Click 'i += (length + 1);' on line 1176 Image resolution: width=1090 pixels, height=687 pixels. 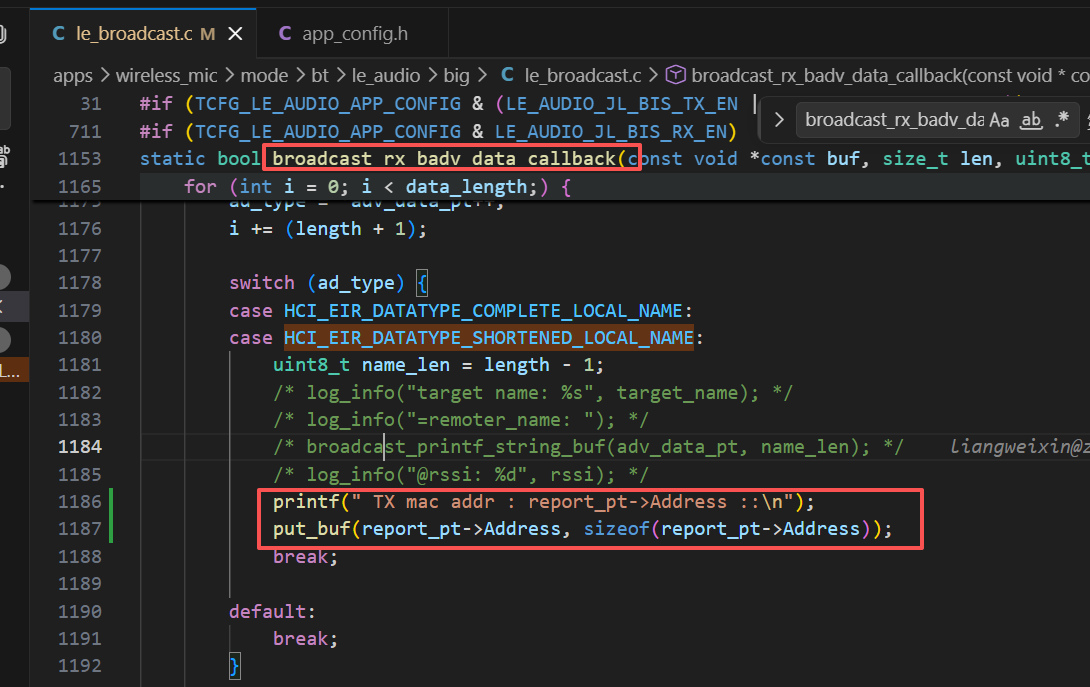[x=327, y=229]
